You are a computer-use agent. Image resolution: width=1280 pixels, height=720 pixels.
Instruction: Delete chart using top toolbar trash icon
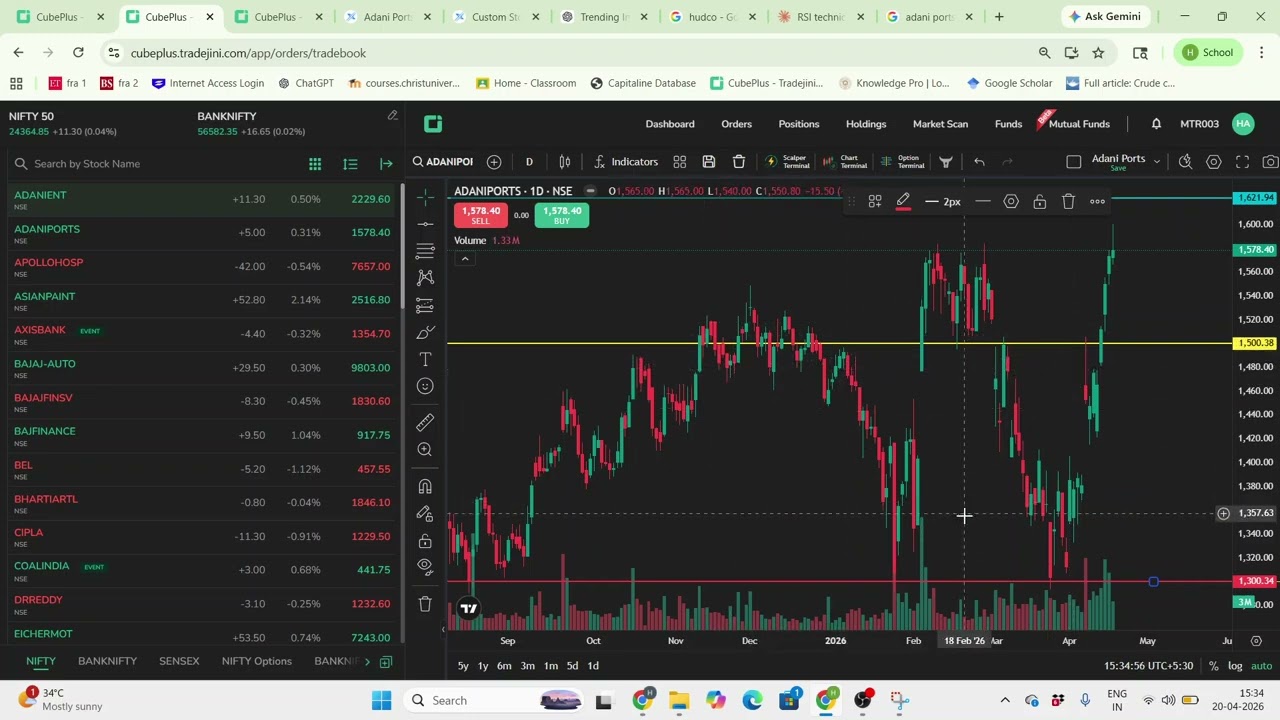[x=739, y=162]
